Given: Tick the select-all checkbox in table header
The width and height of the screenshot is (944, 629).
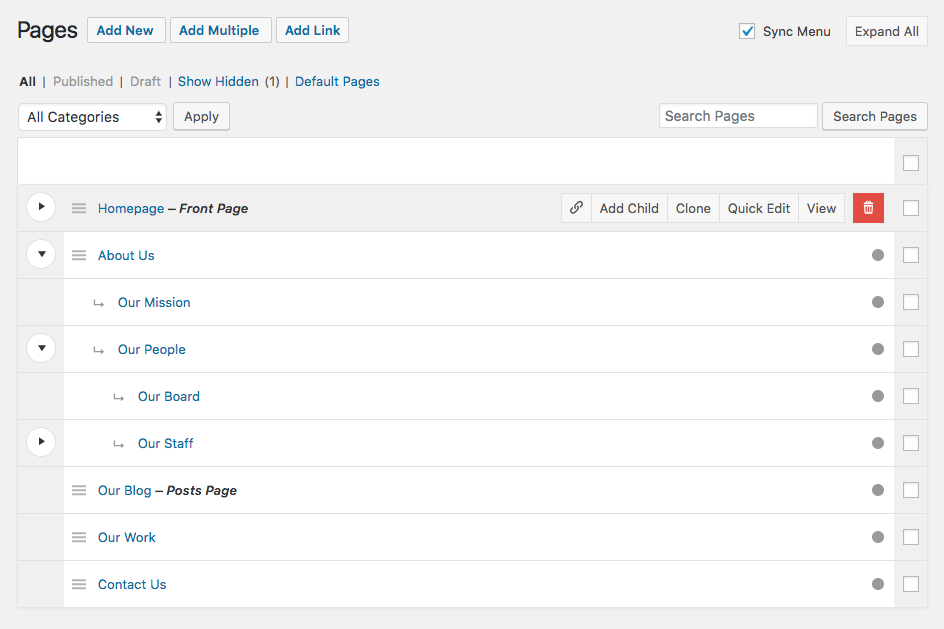Looking at the screenshot, I should [x=910, y=163].
